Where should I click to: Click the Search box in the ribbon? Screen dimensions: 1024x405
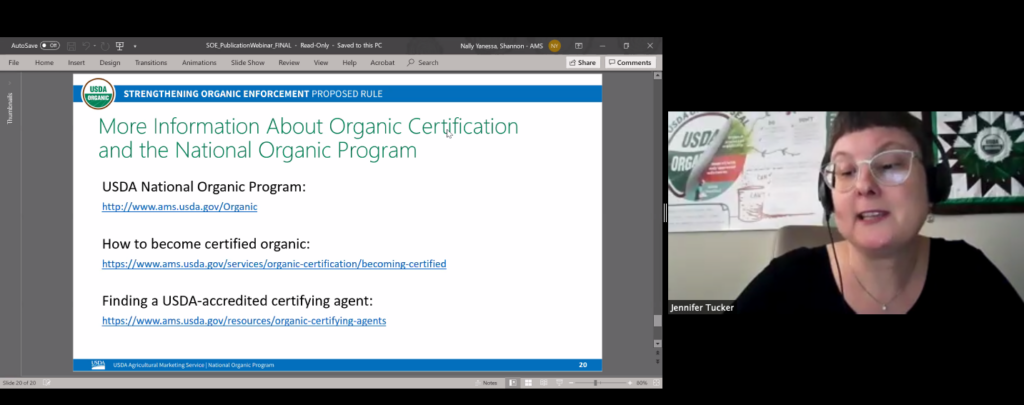tap(423, 63)
